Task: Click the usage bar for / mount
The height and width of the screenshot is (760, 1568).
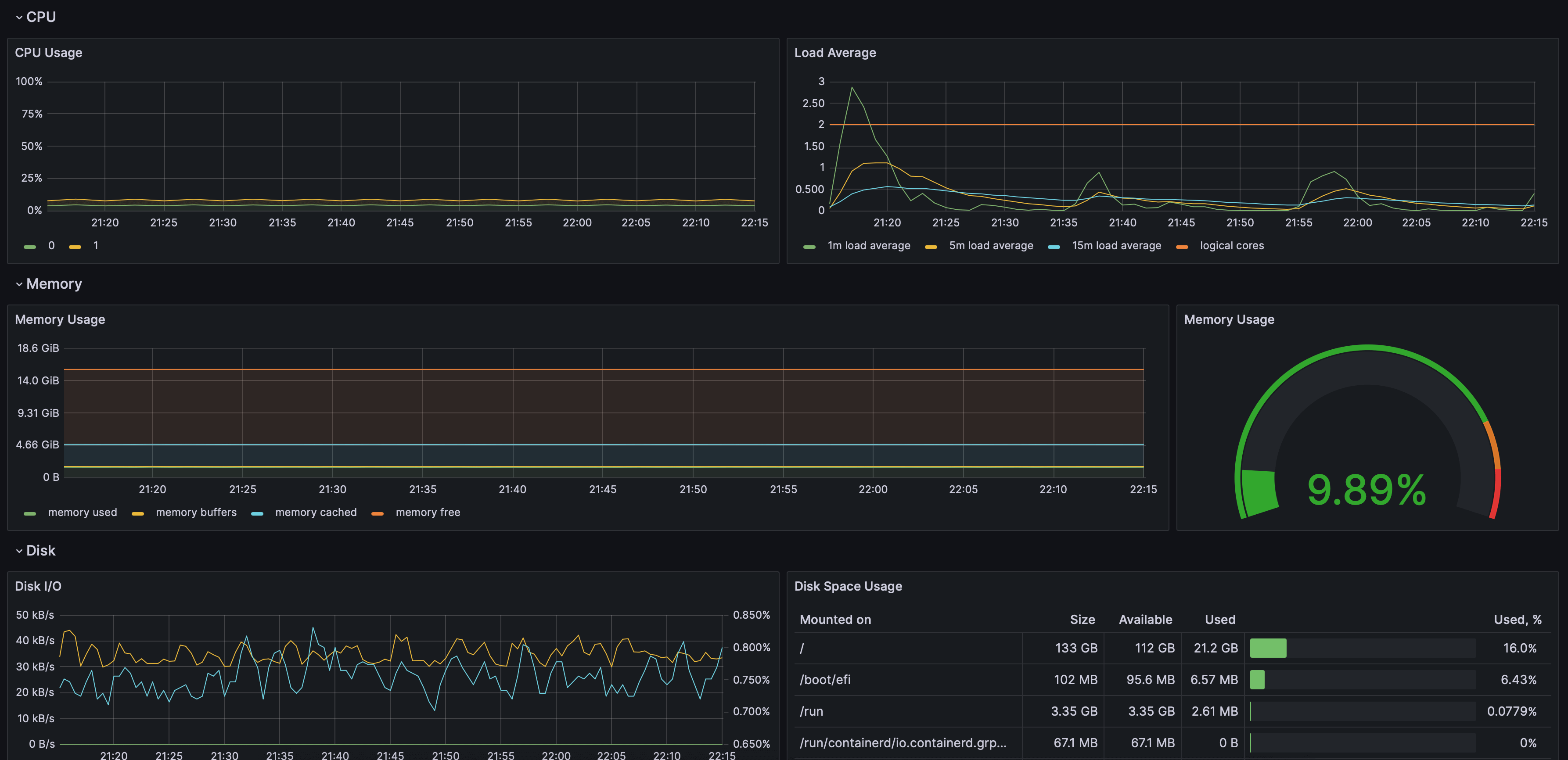Action: (1363, 648)
